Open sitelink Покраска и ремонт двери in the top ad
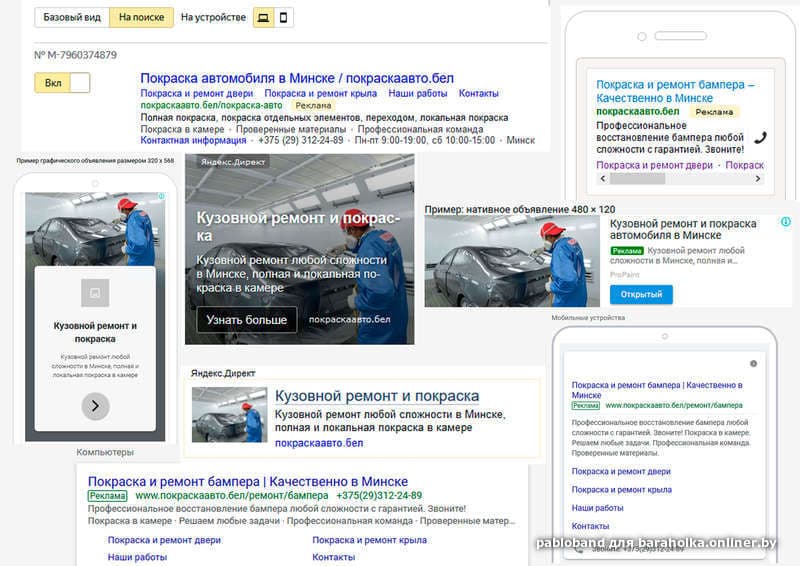This screenshot has height=566, width=800. (196, 93)
